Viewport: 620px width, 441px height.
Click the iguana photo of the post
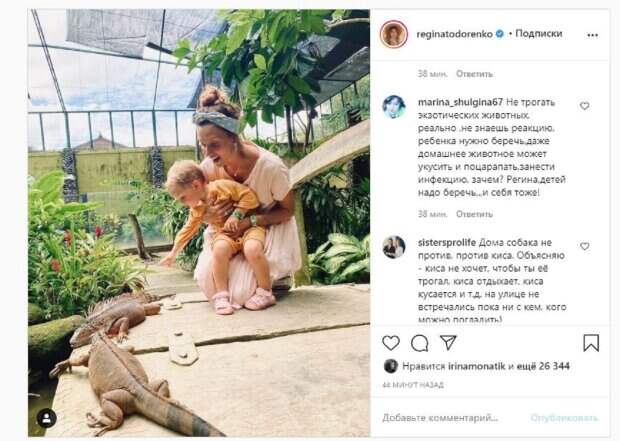190,220
